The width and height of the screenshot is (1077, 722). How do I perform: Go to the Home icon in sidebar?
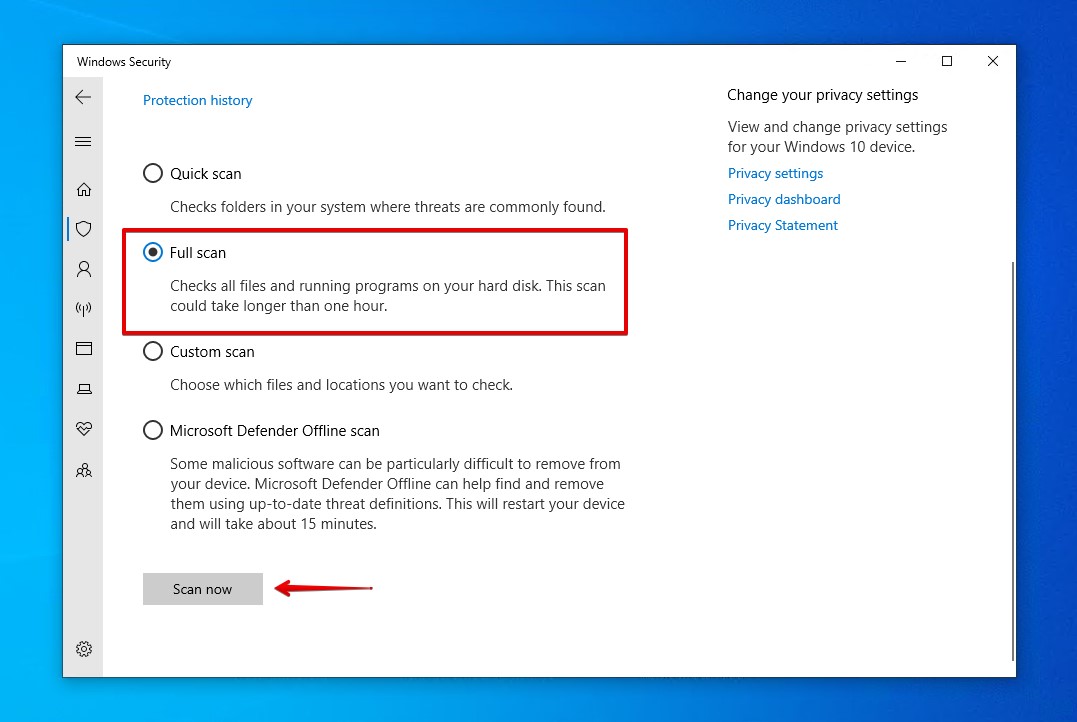[83, 188]
